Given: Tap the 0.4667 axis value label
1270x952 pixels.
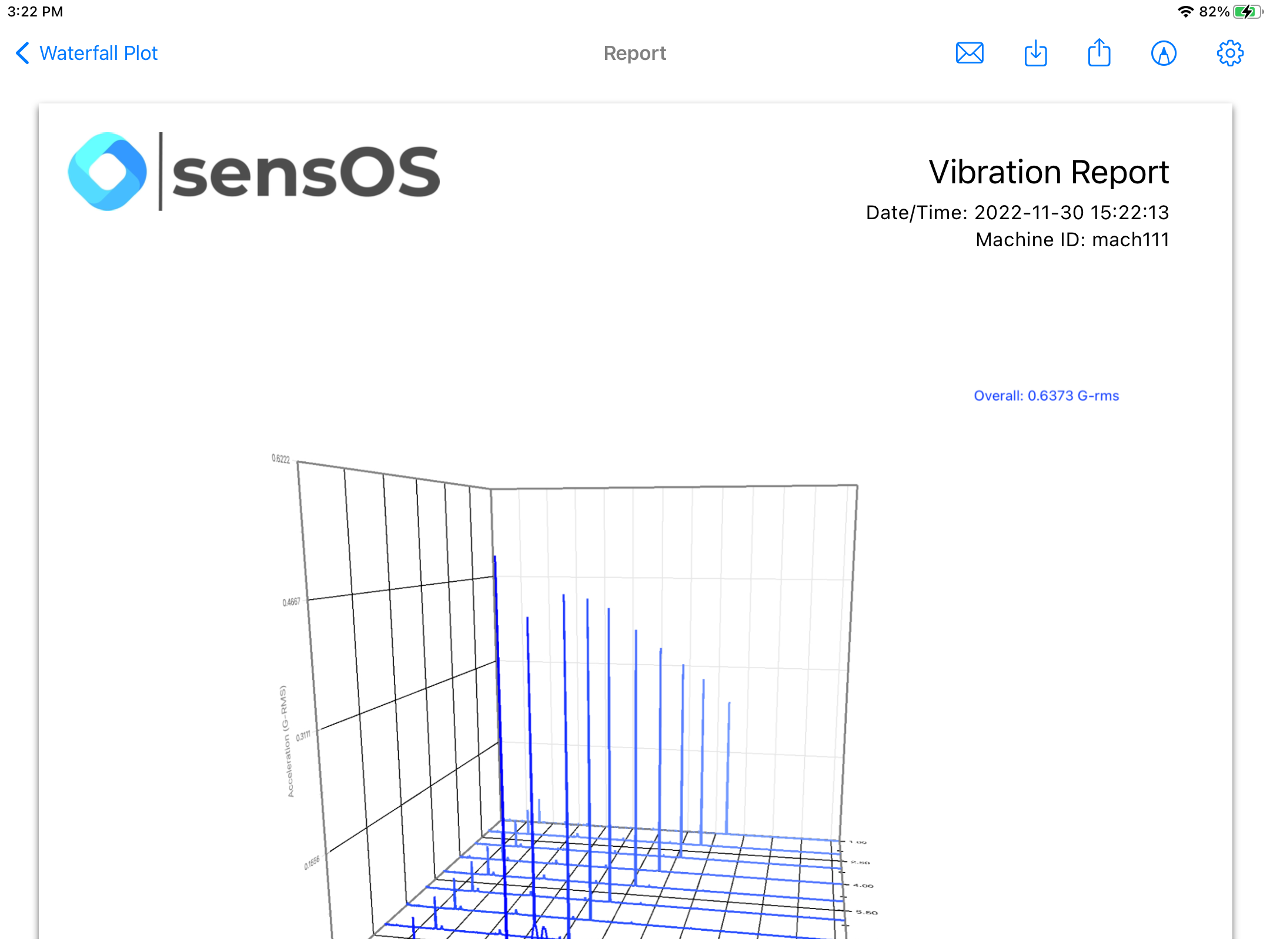Looking at the screenshot, I should [291, 602].
